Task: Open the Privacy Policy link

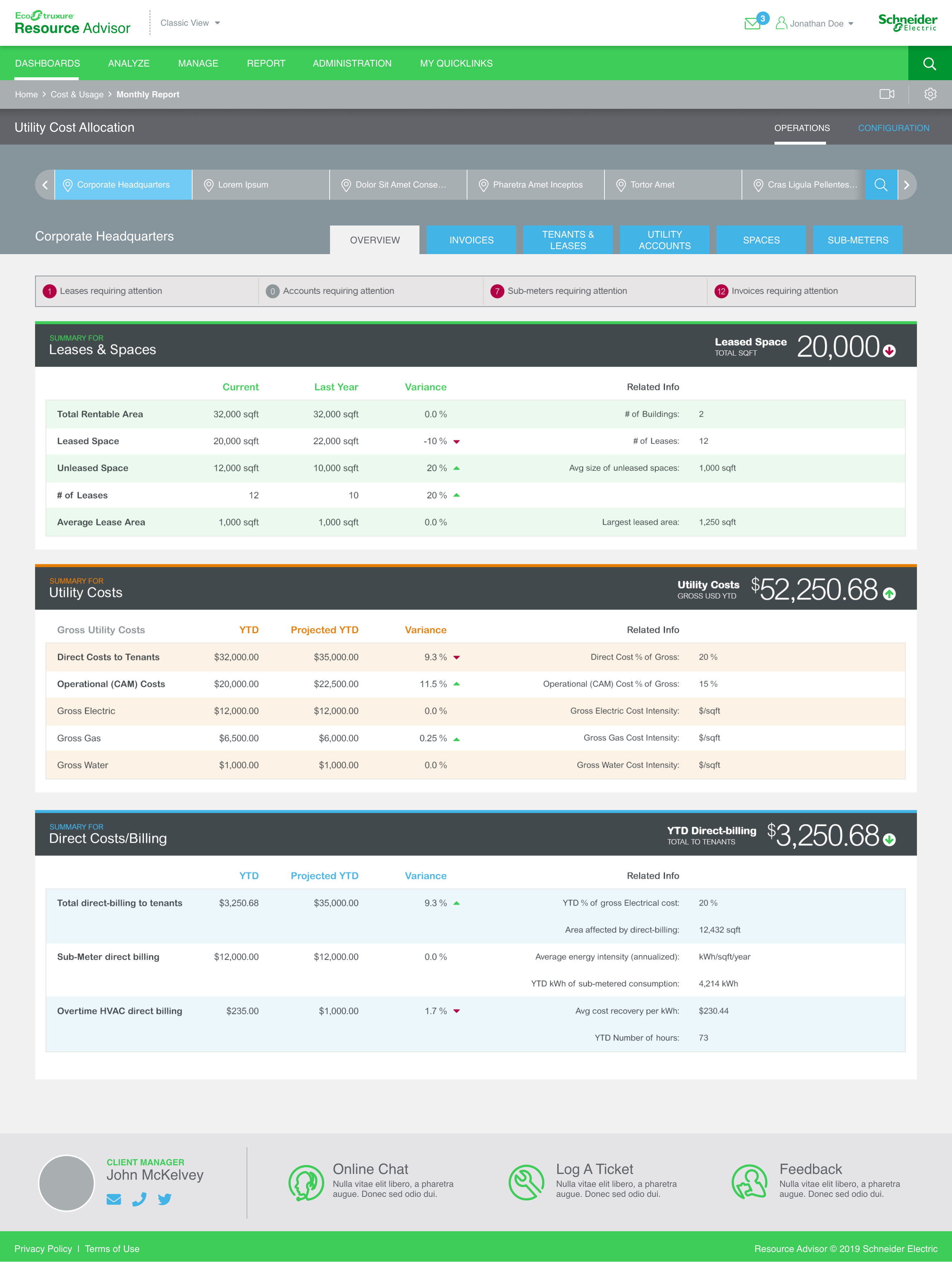Action: [43, 1248]
